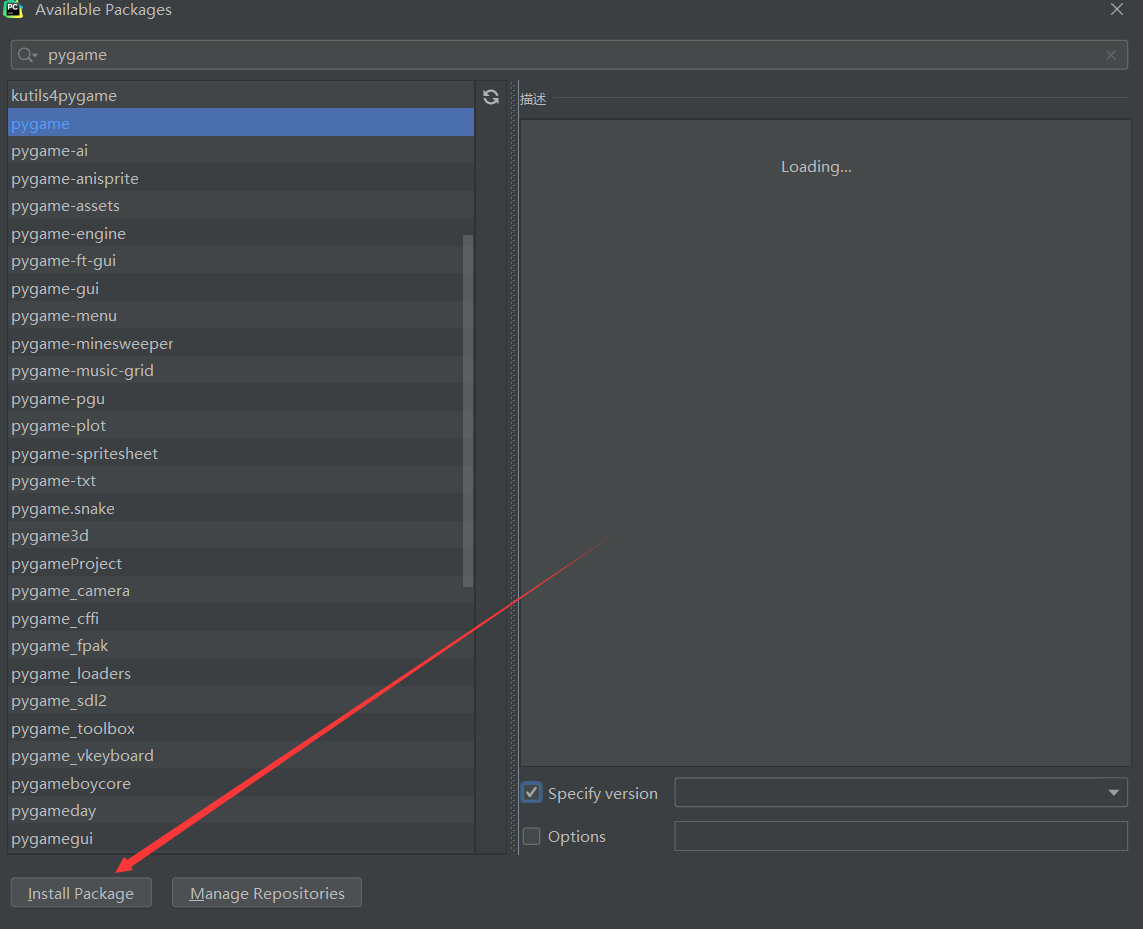
Task: Pick the pygame-pgu entry
Action: pyautogui.click(x=241, y=399)
